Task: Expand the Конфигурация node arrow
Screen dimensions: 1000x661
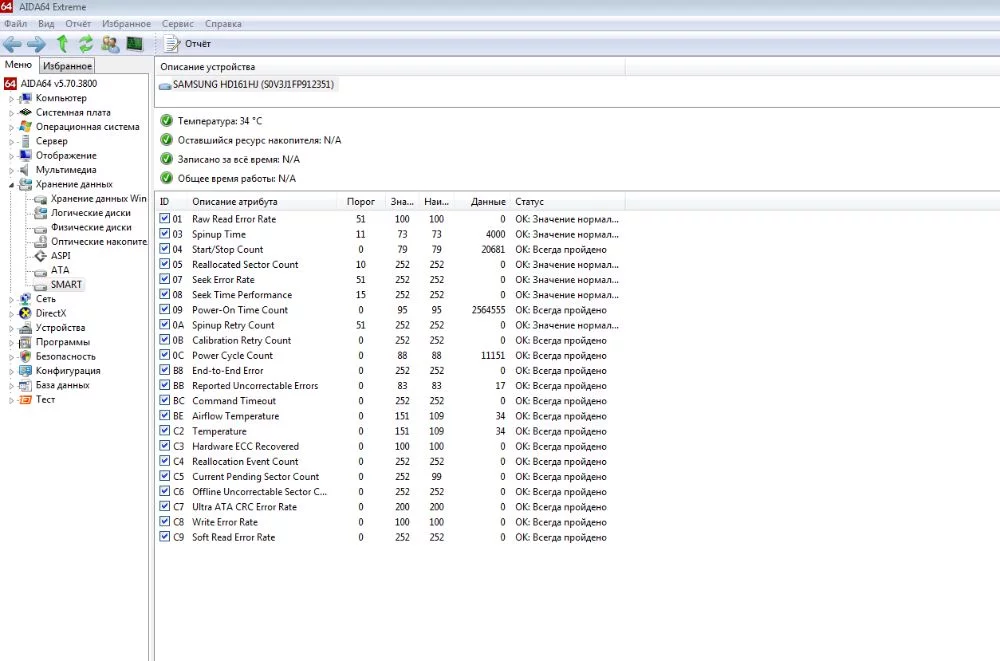Action: [x=11, y=371]
